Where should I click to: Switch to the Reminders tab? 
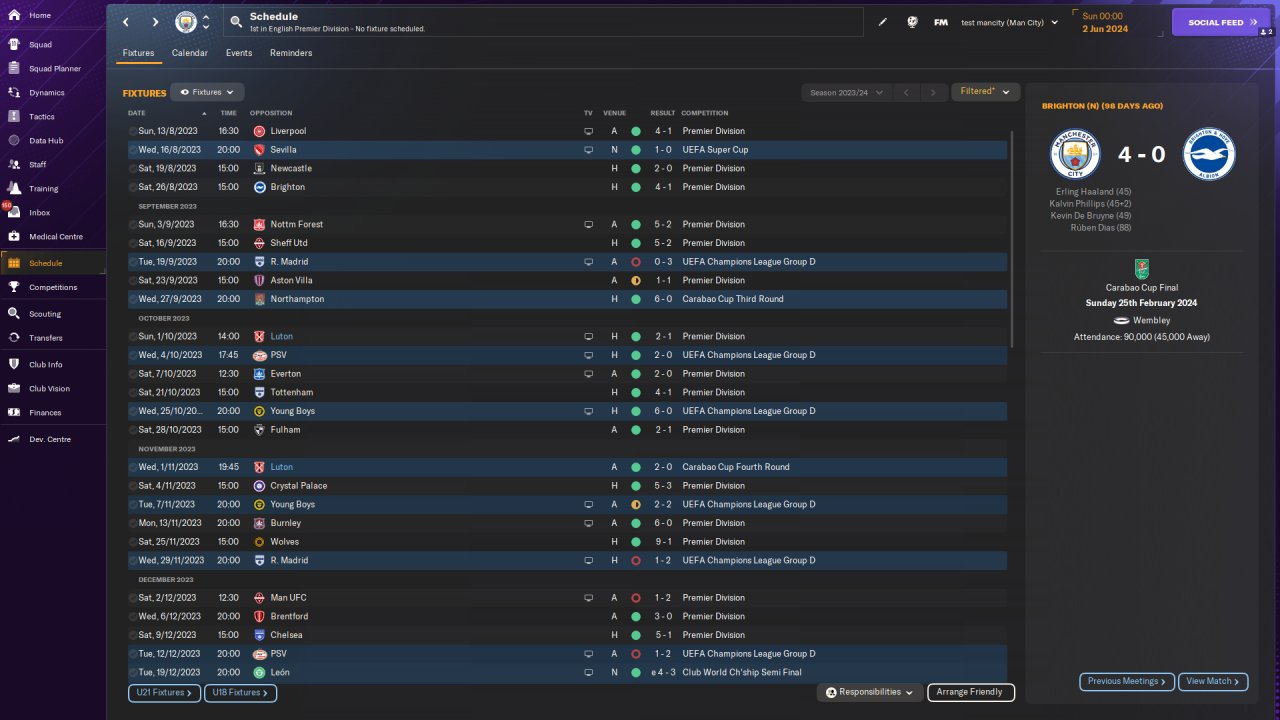291,53
